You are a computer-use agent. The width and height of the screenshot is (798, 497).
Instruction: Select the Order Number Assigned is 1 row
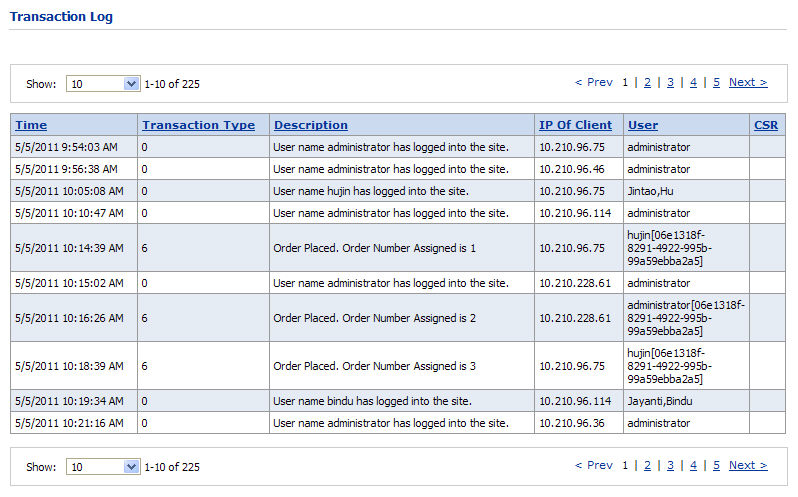point(374,248)
